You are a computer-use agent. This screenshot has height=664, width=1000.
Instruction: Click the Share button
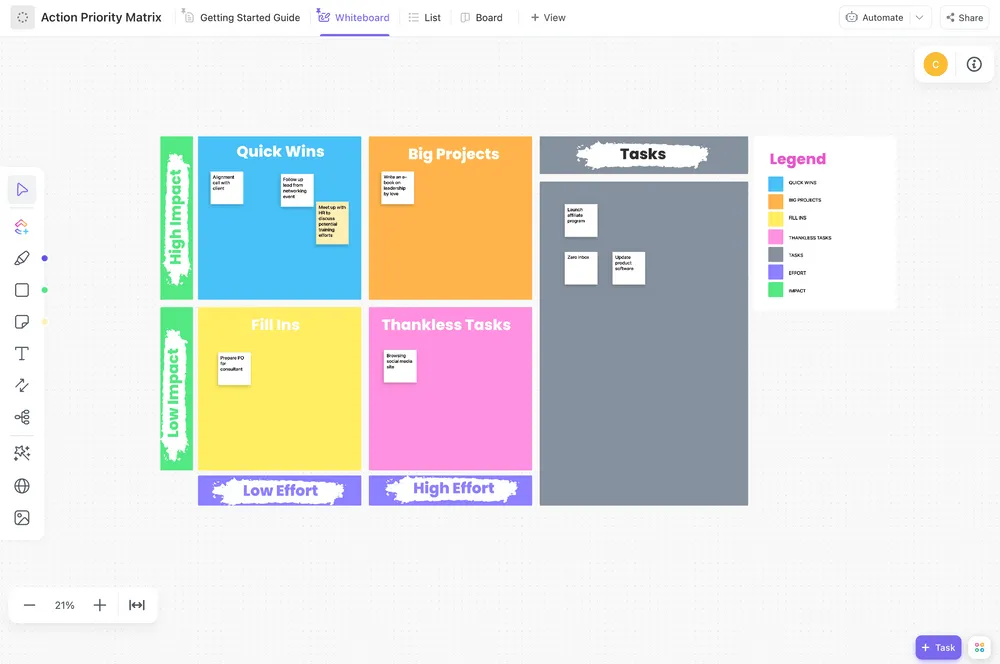coord(964,18)
